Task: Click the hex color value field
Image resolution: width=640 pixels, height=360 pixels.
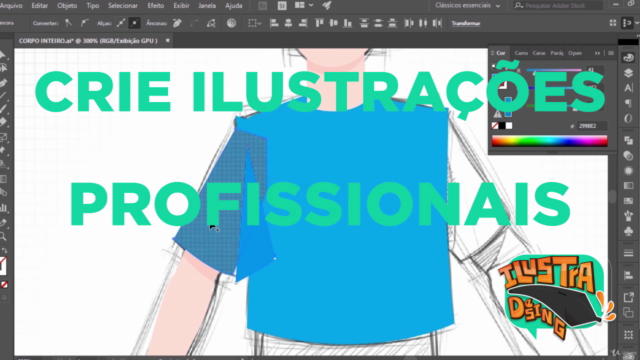Action: [x=591, y=126]
